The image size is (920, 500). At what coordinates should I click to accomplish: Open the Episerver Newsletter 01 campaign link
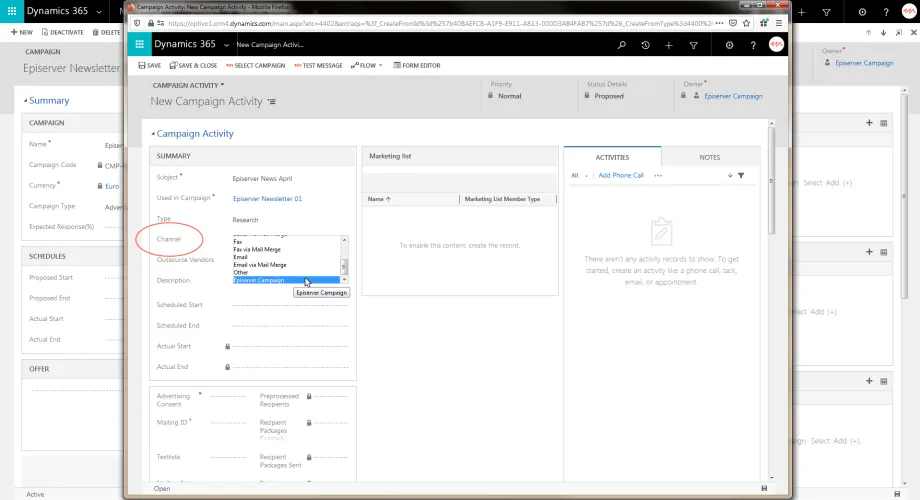click(268, 198)
